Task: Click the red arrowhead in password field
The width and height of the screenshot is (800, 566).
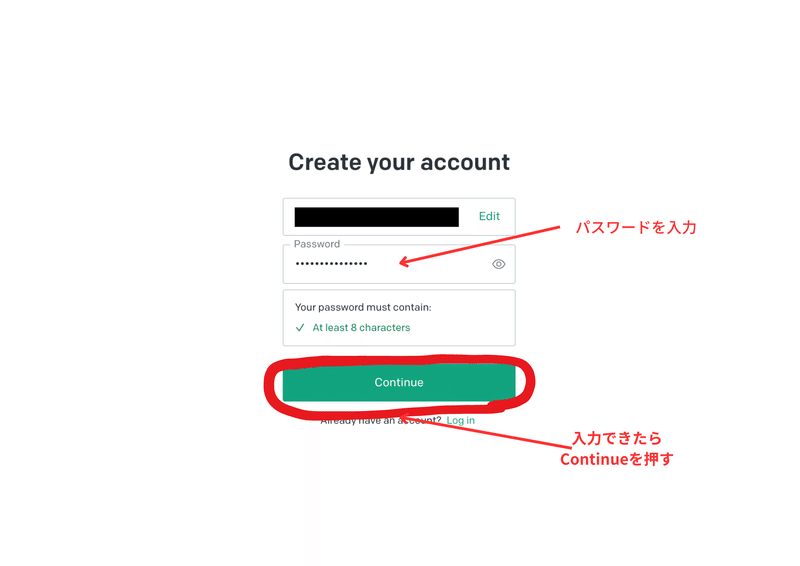Action: click(x=405, y=262)
